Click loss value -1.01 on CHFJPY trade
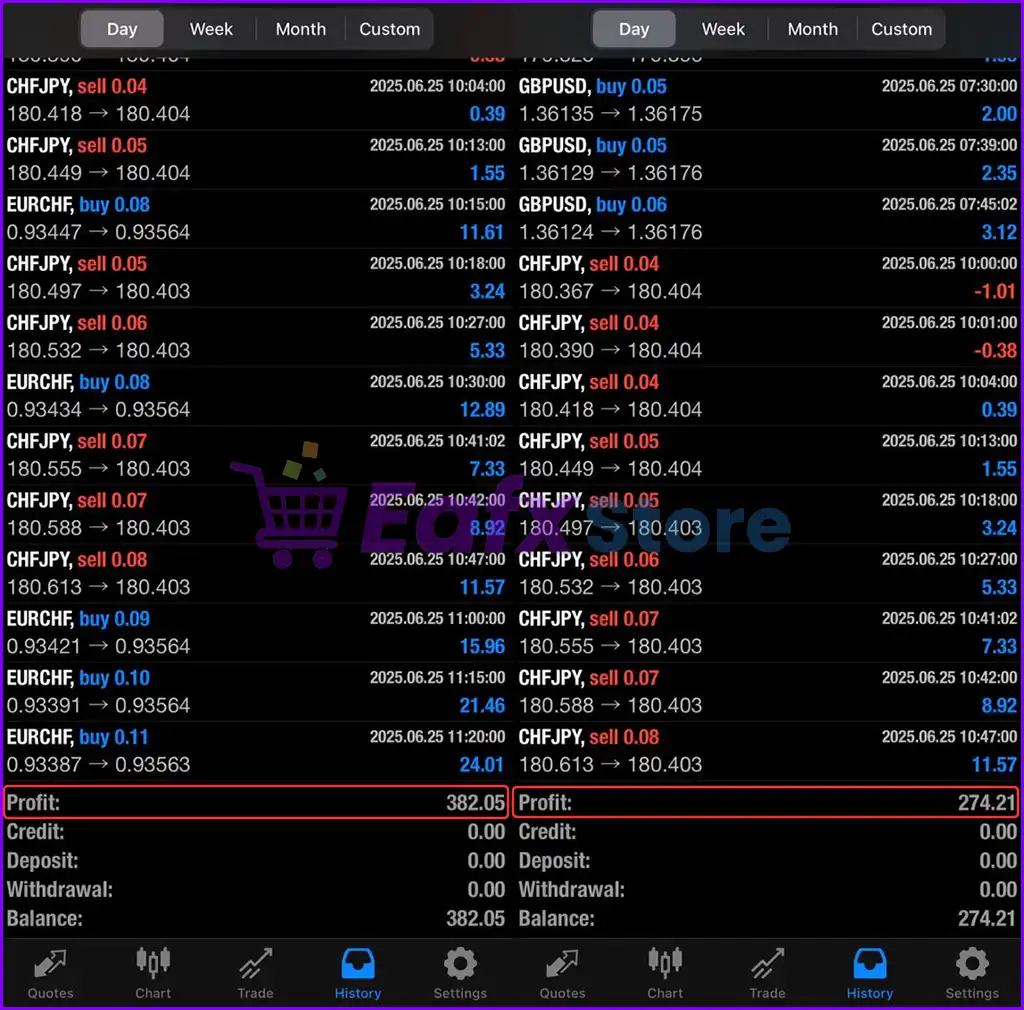The height and width of the screenshot is (1010, 1024). pos(995,291)
